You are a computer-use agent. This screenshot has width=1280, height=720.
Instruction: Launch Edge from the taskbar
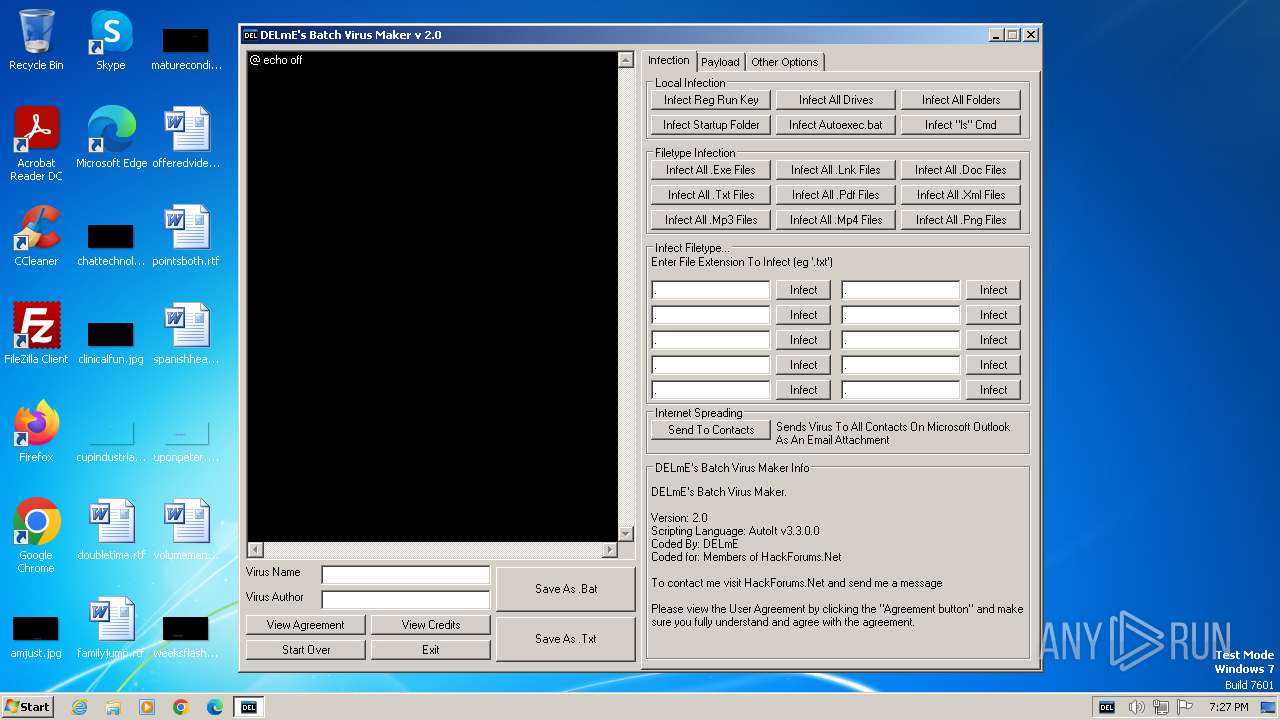click(215, 707)
